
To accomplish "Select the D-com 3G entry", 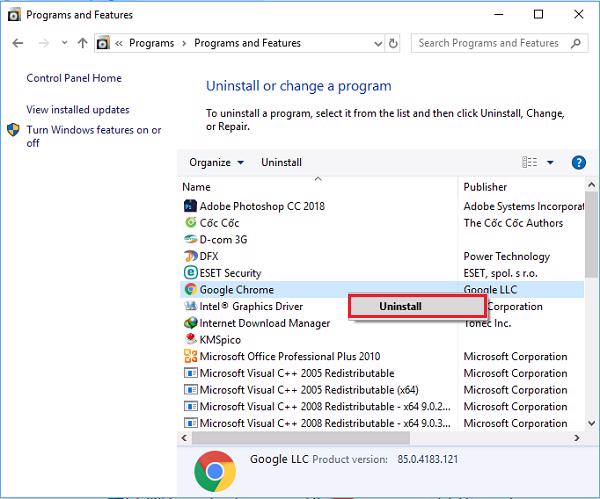I will click(x=223, y=240).
